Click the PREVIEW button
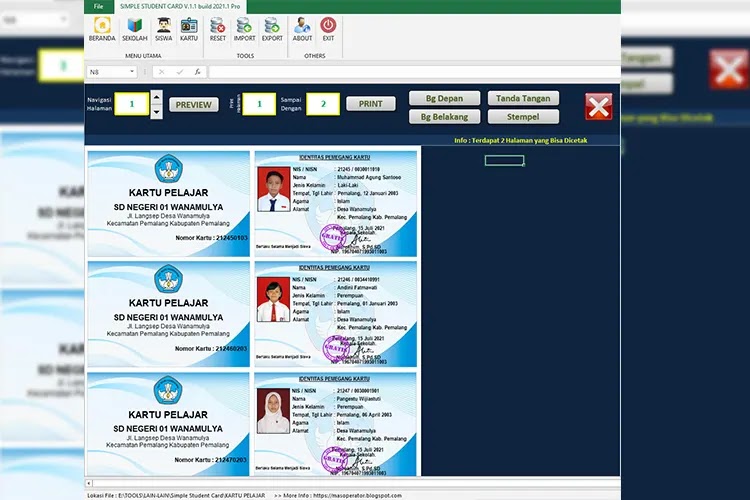 click(194, 105)
